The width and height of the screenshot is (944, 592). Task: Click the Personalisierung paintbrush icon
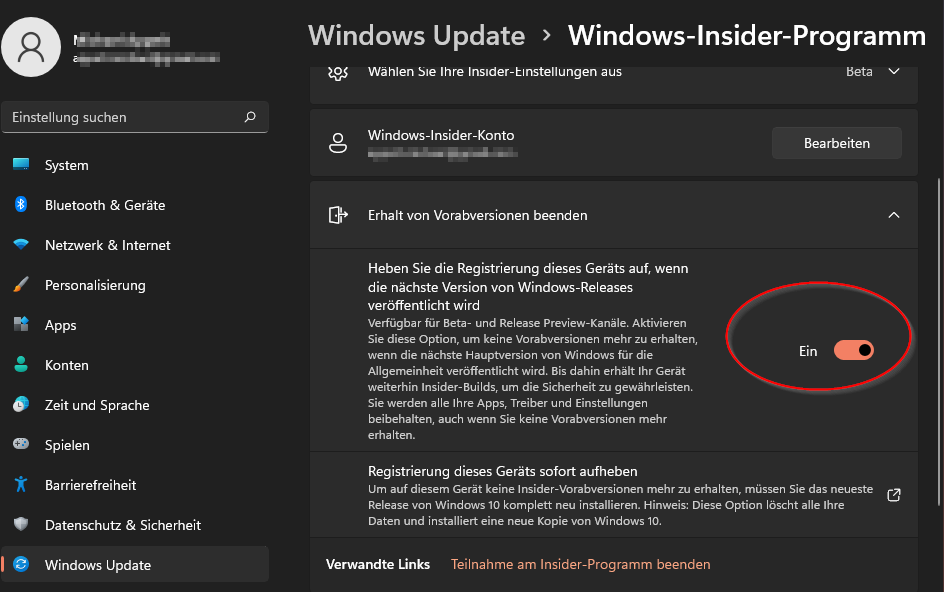coord(21,285)
